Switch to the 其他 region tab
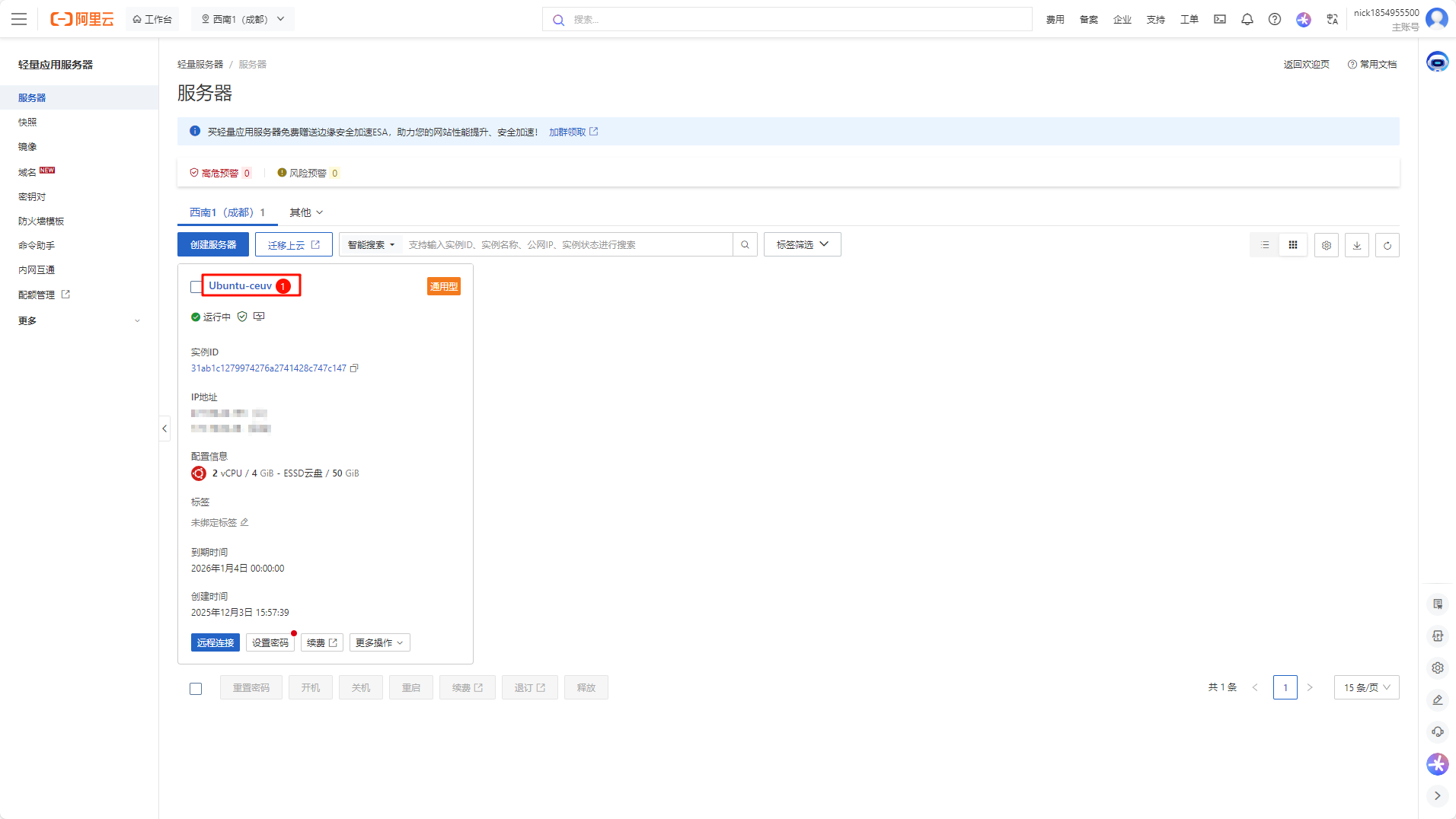This screenshot has width=1456, height=819. coord(306,213)
